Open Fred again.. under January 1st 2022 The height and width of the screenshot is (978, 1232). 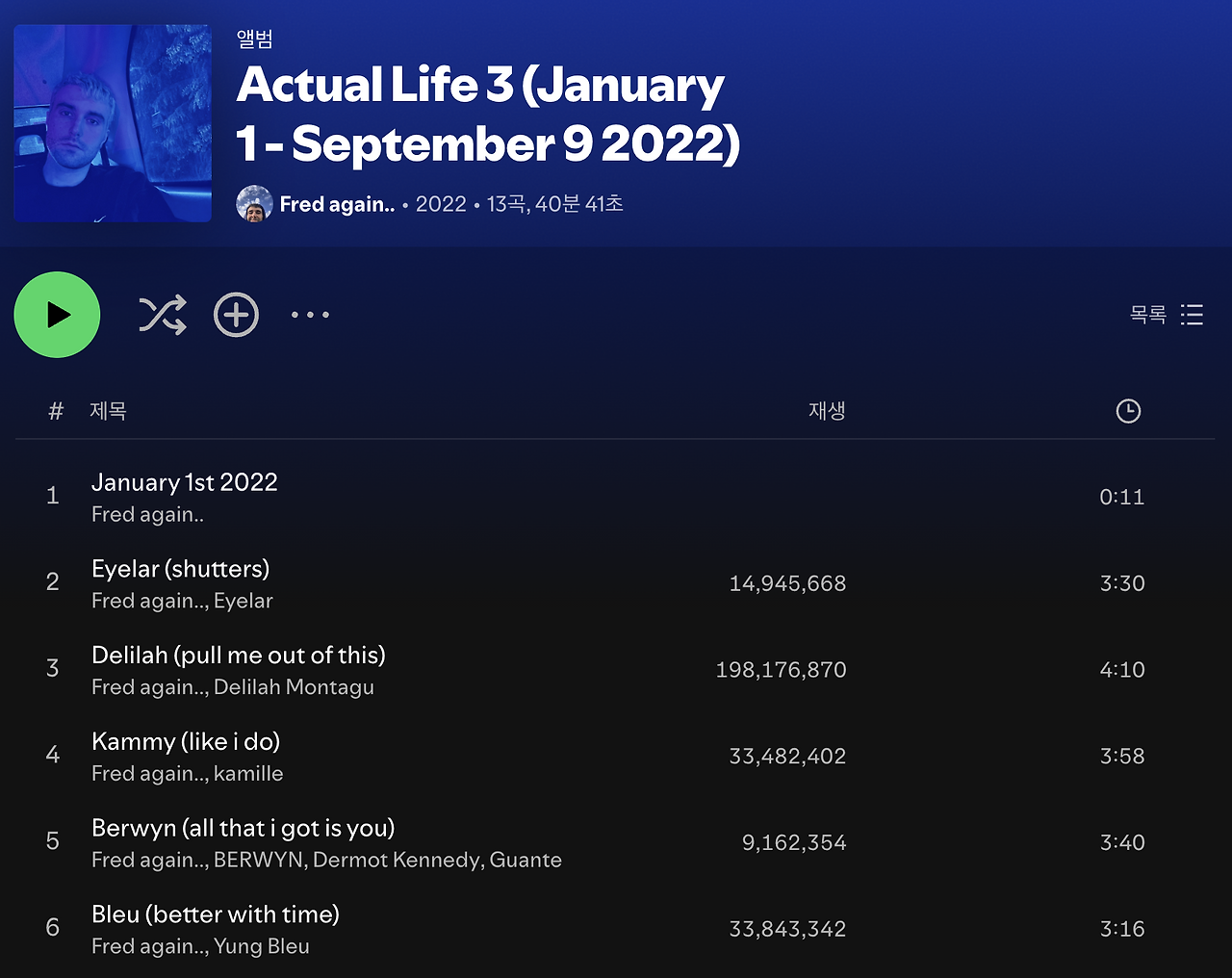147,515
